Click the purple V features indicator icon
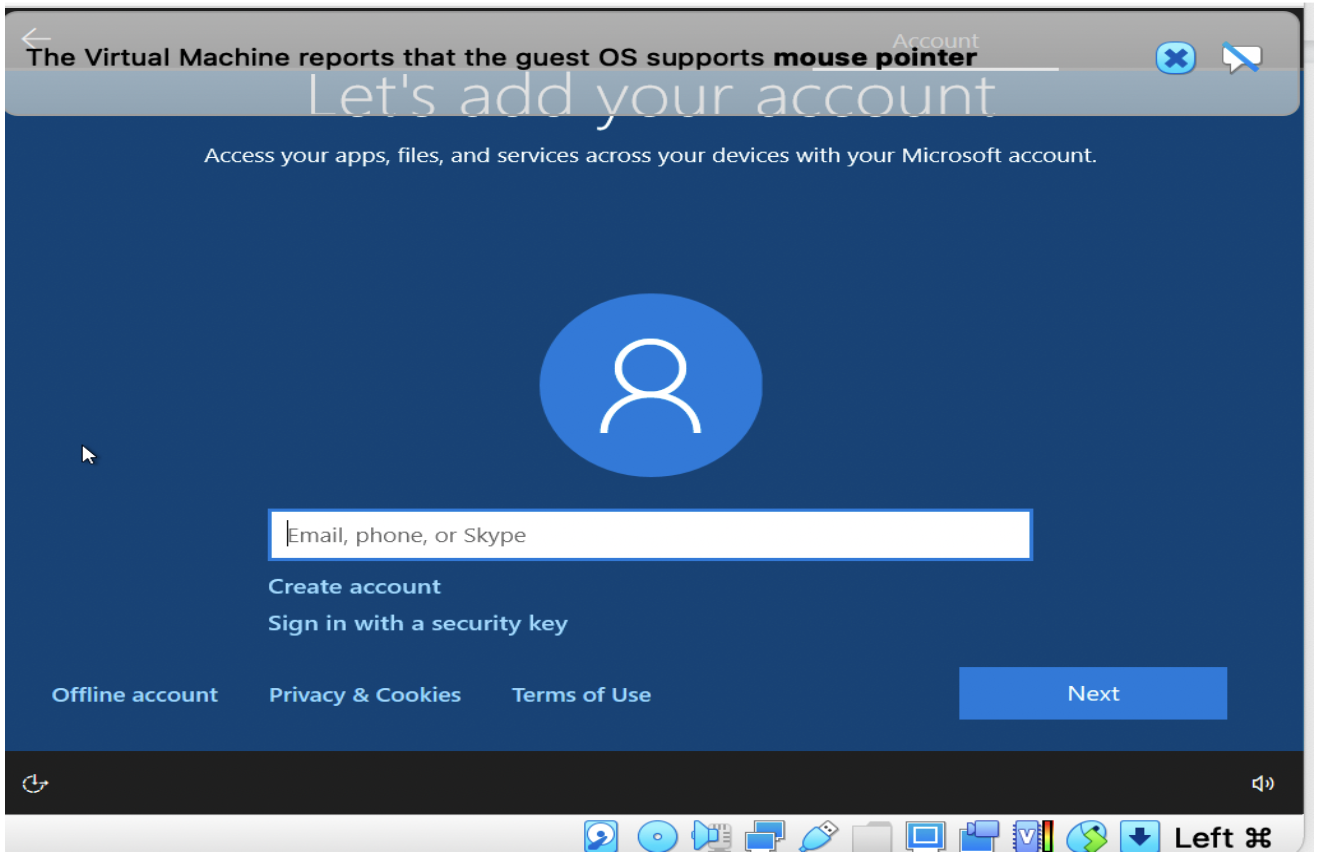Viewport: 1318px width, 856px height. click(1031, 836)
